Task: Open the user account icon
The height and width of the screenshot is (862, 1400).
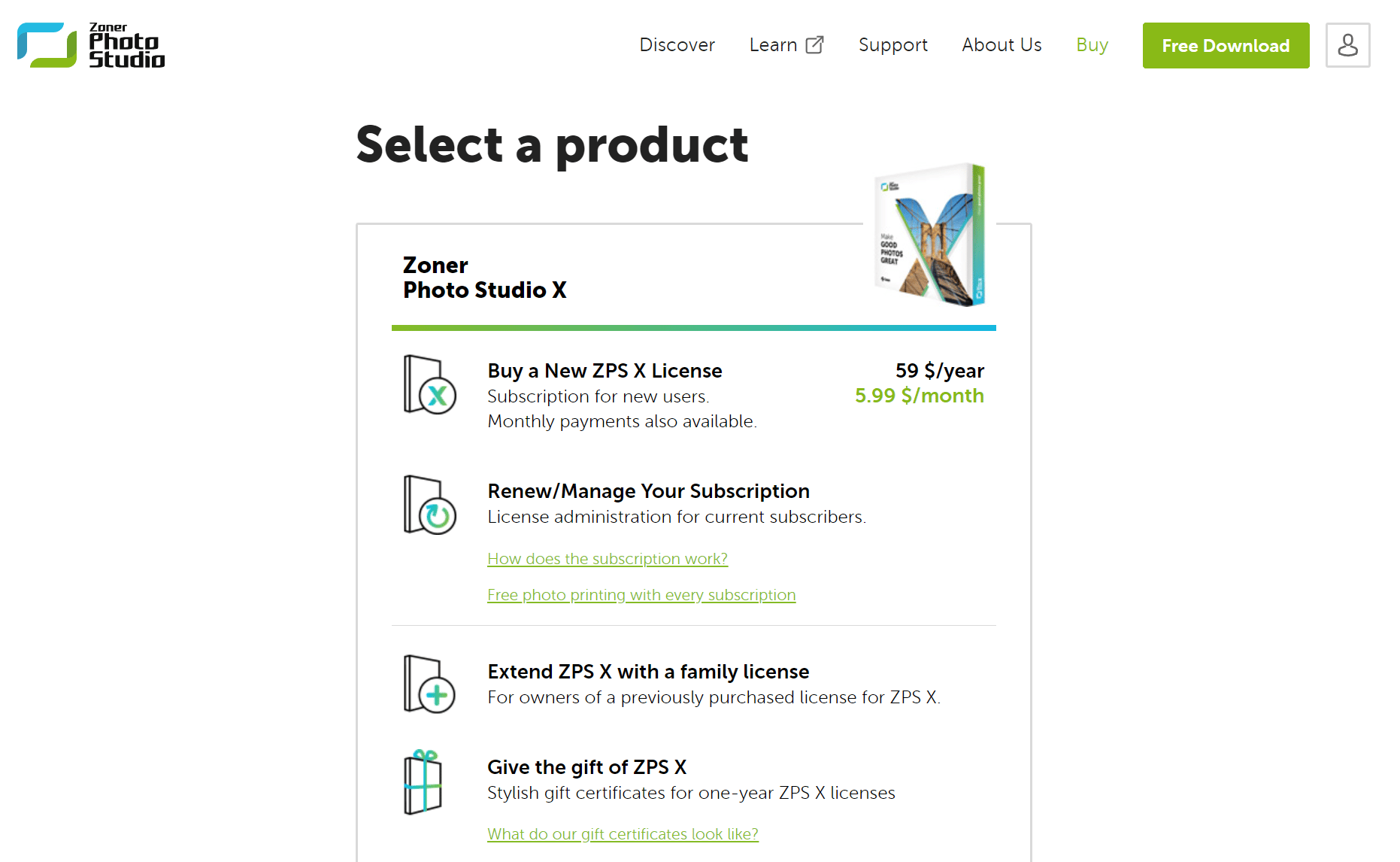Action: [1347, 45]
